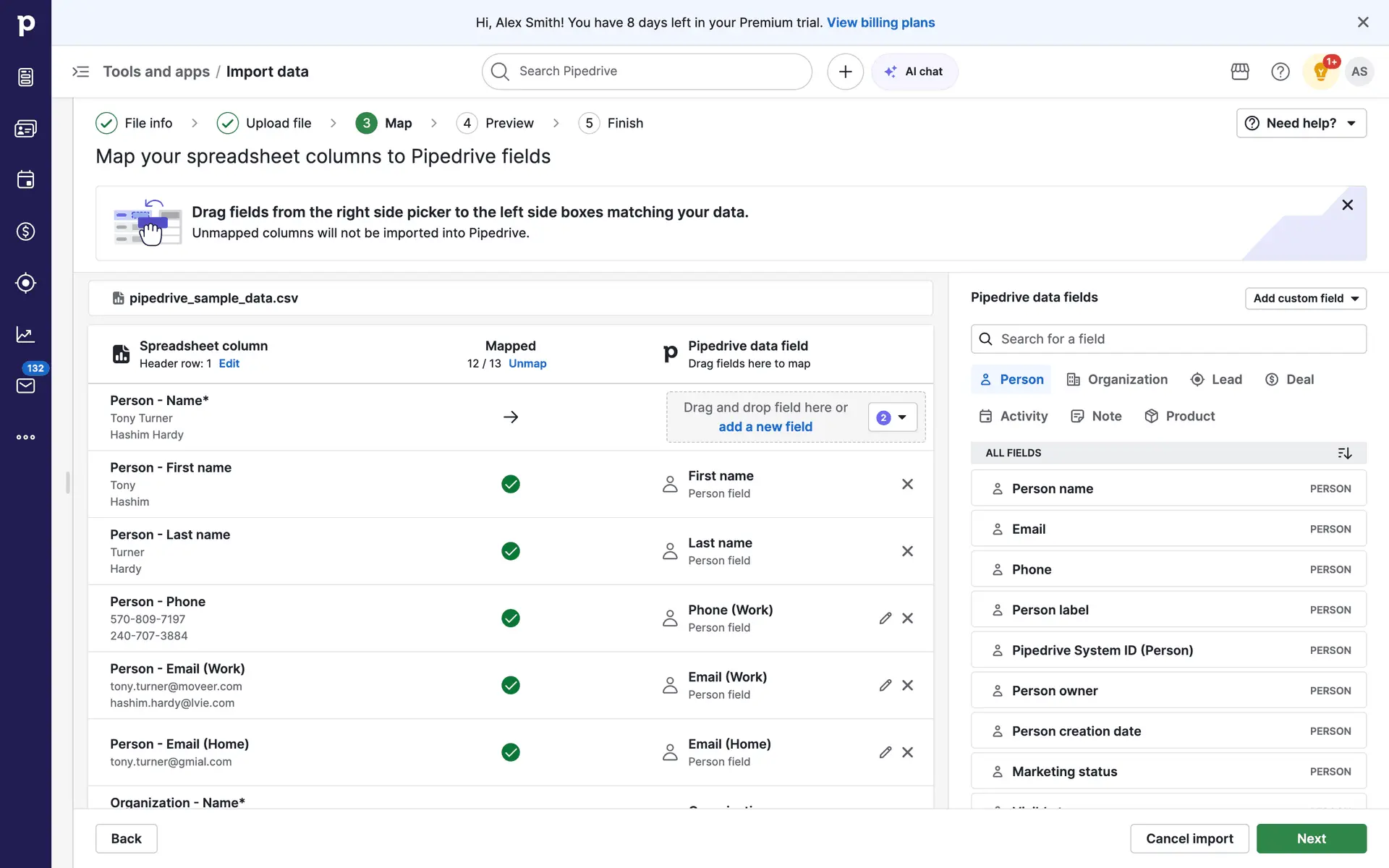Remove the First name field mapping
The width and height of the screenshot is (1389, 868).
(x=907, y=484)
